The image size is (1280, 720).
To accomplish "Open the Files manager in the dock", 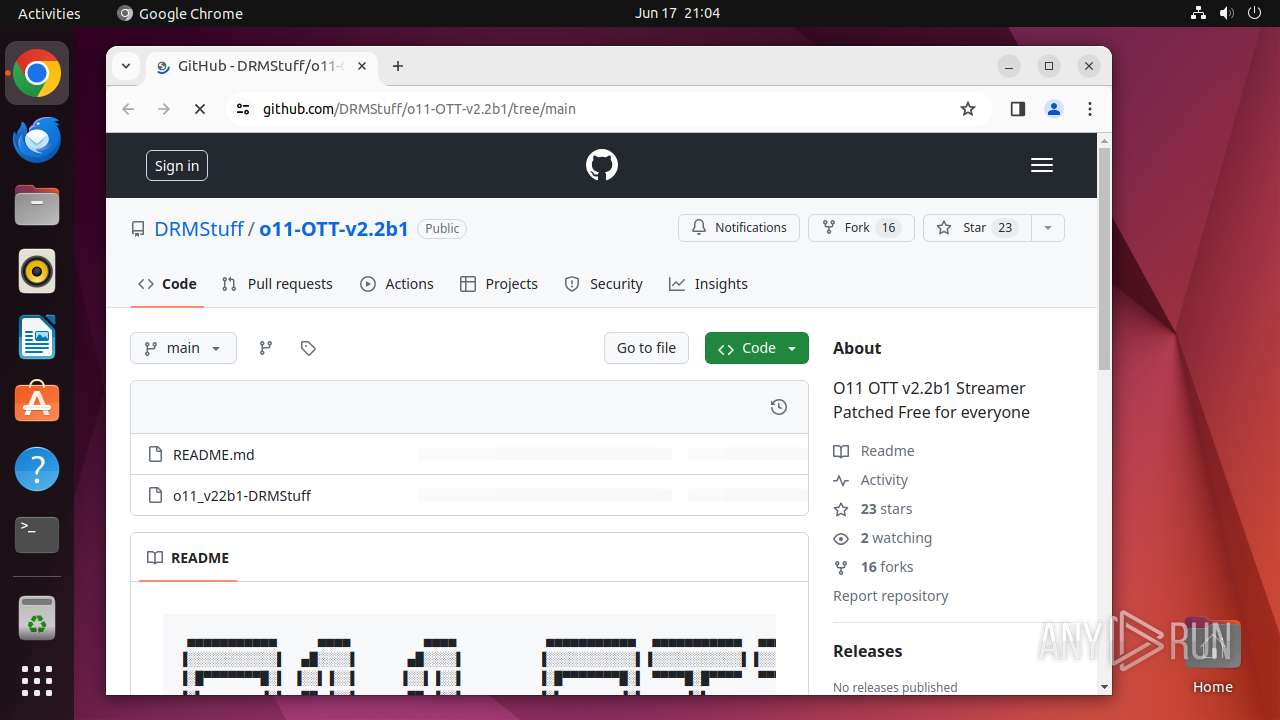I will pos(37,205).
